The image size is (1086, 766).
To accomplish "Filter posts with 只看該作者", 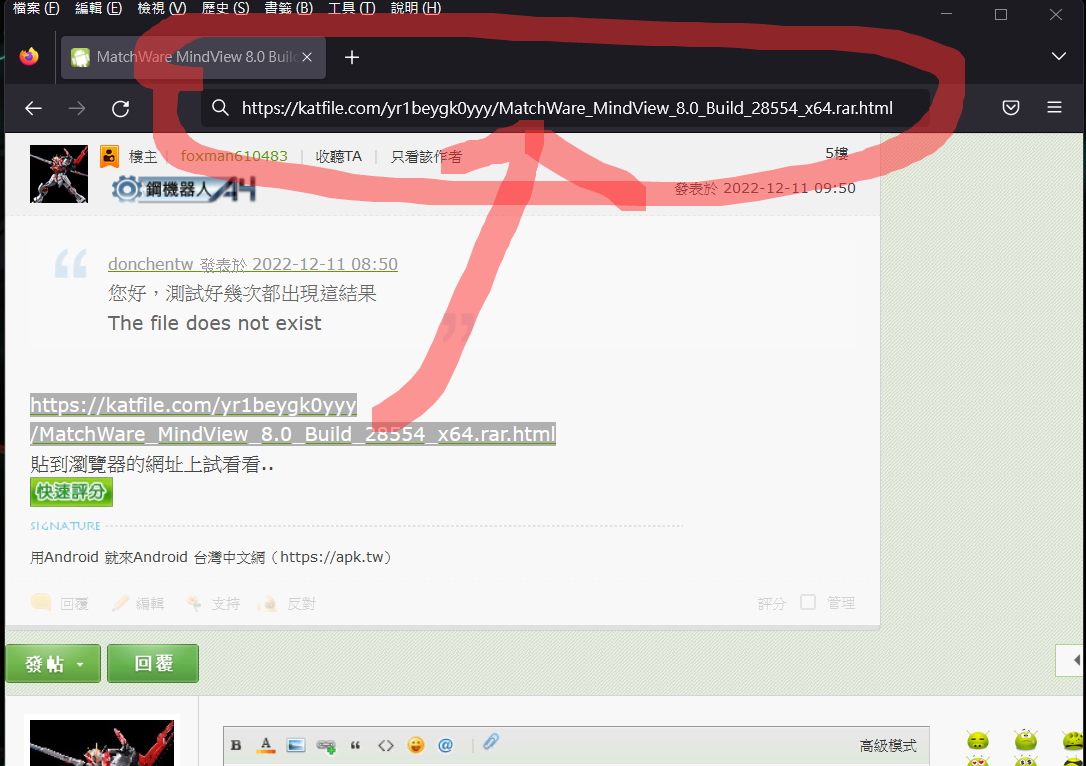I will (x=426, y=157).
